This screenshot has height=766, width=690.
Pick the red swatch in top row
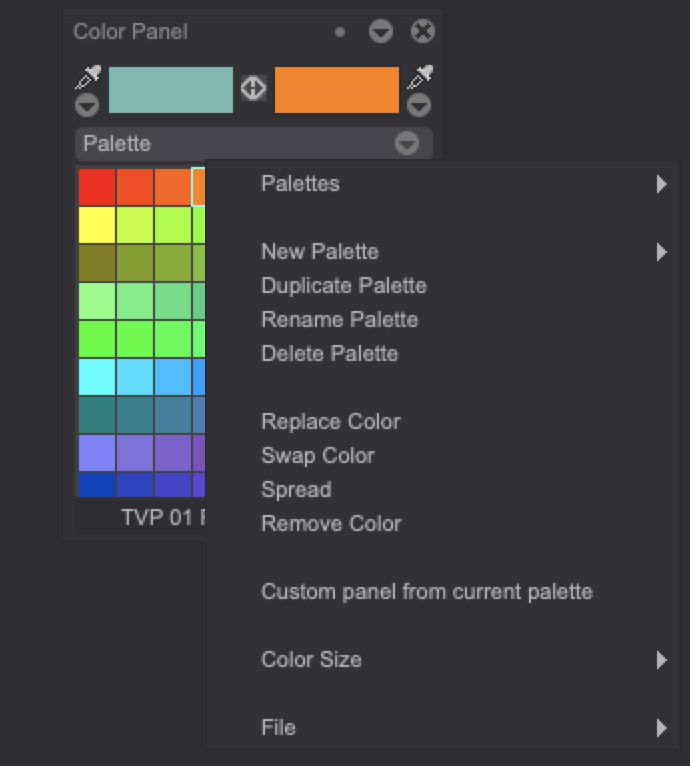pos(97,187)
